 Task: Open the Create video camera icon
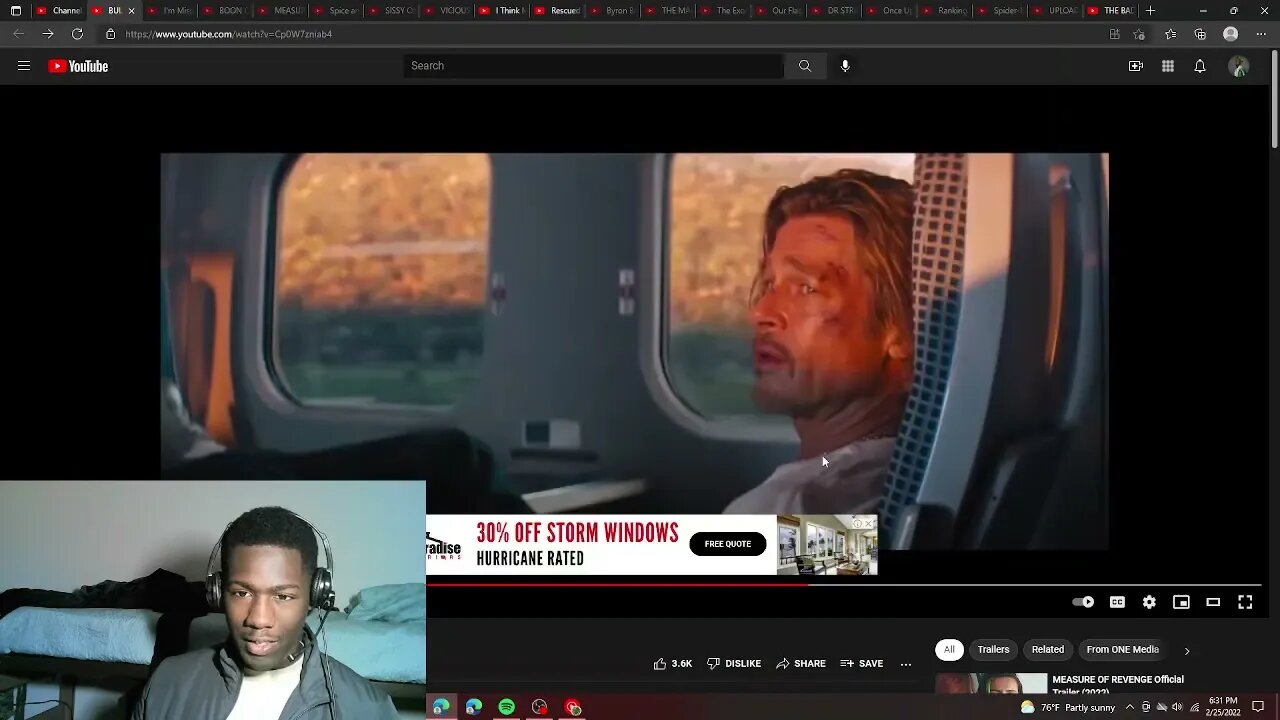point(1136,66)
